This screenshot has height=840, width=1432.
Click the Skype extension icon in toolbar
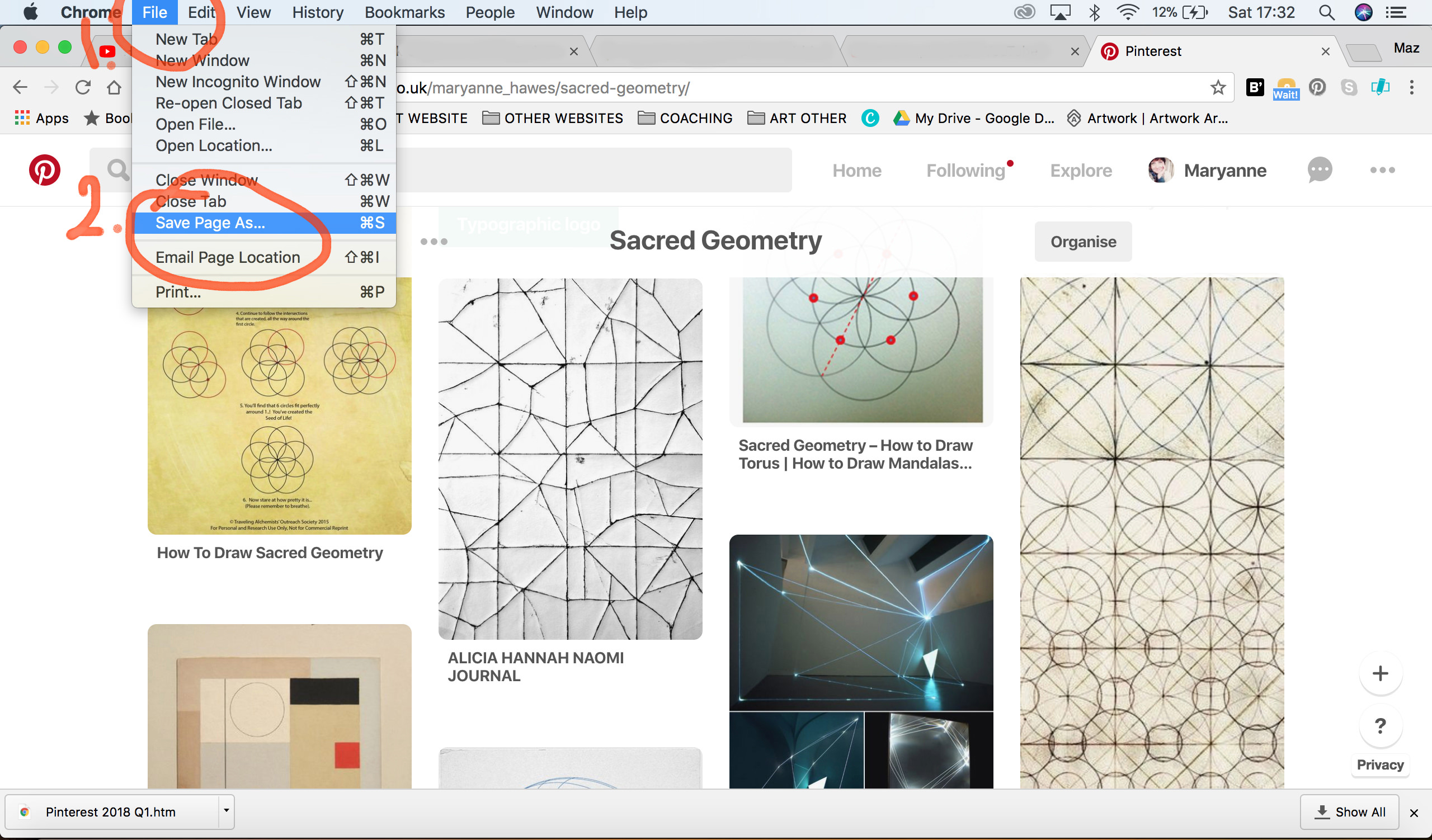[x=1349, y=88]
